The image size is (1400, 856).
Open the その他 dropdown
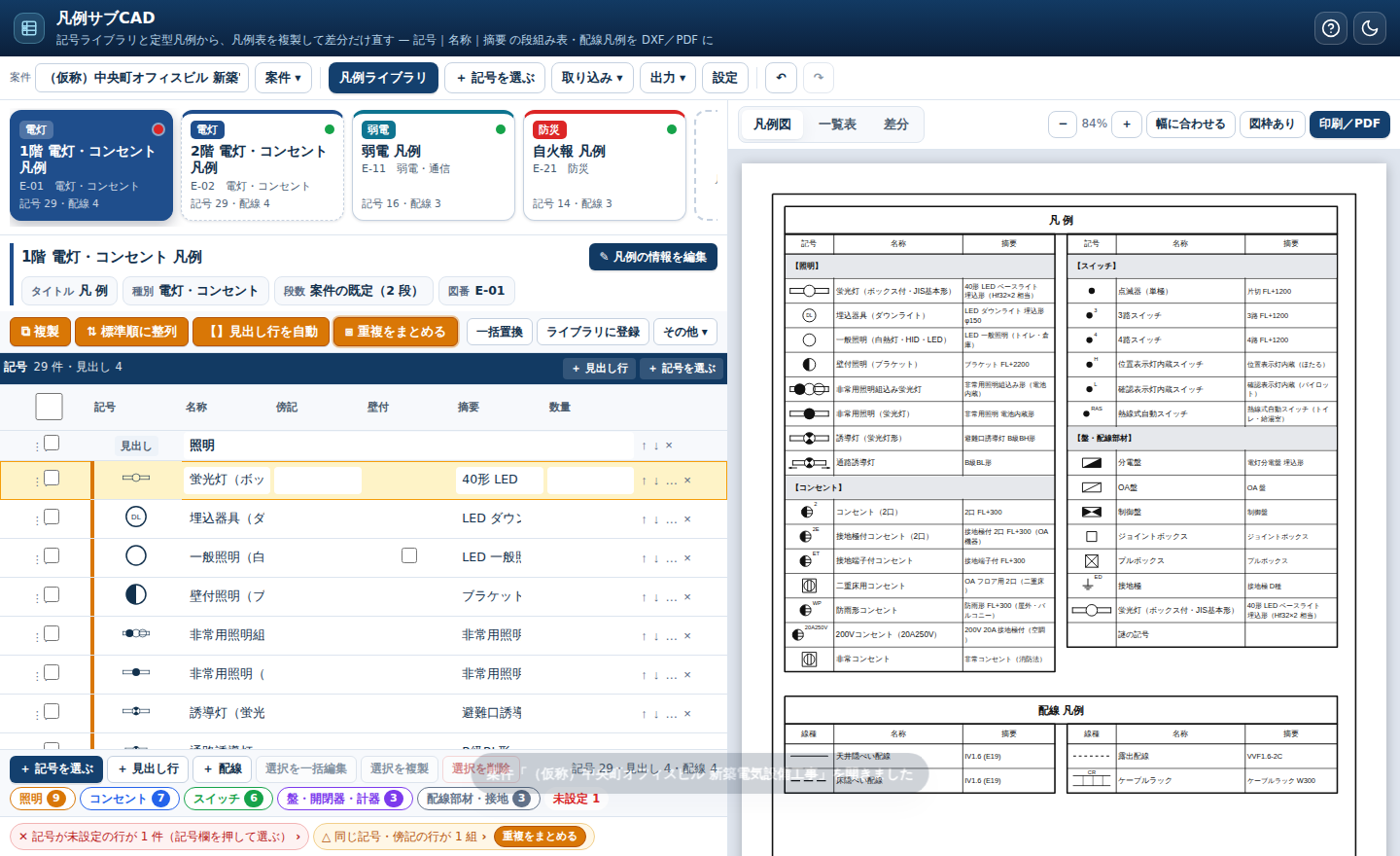click(x=685, y=332)
